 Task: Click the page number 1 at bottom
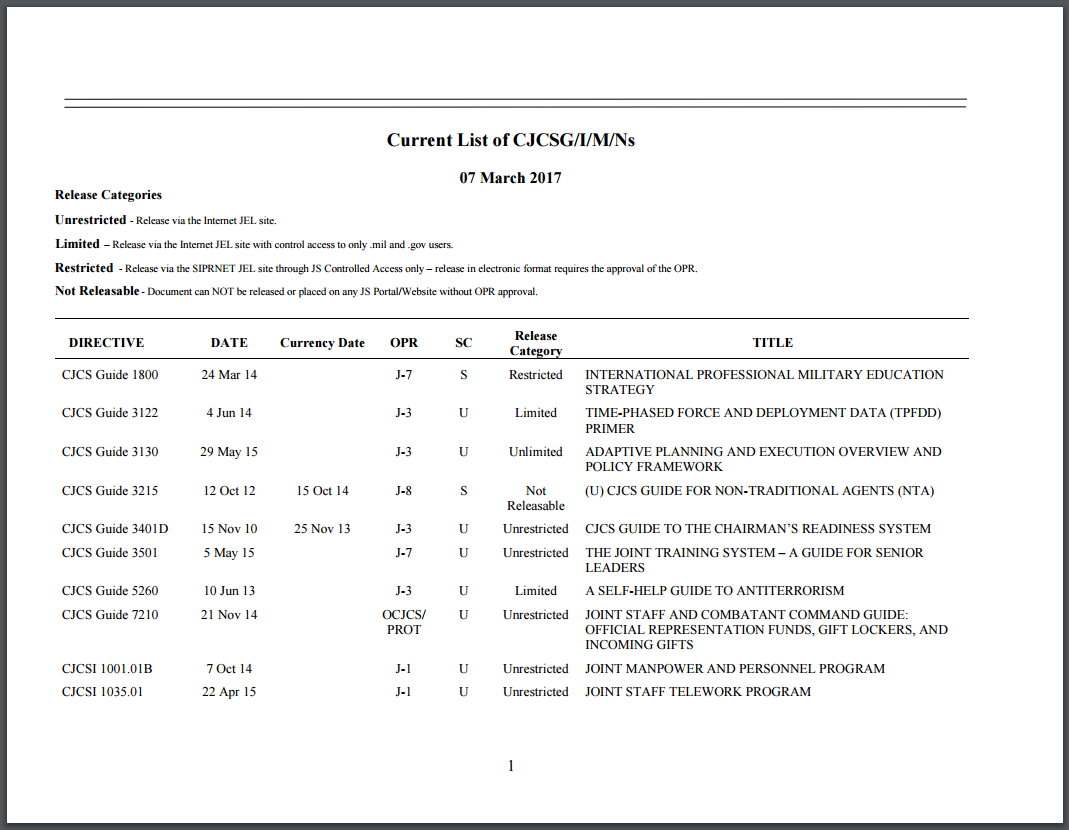tap(510, 766)
